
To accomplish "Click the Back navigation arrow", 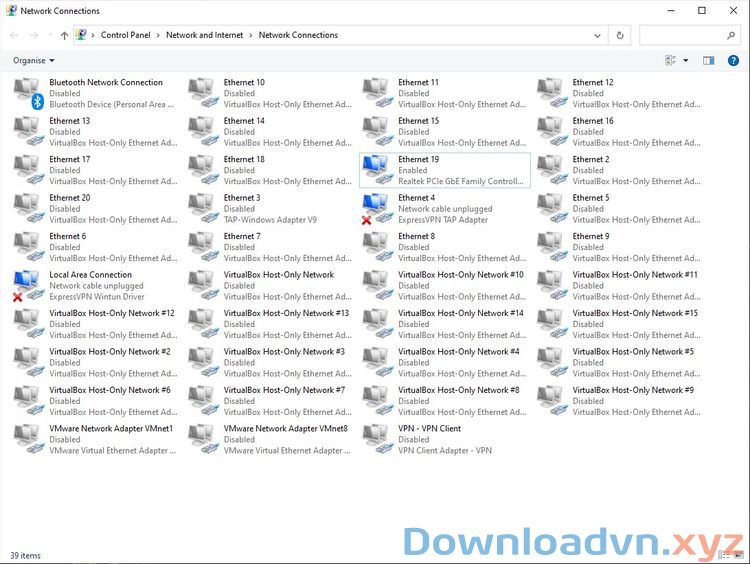I will pos(14,35).
